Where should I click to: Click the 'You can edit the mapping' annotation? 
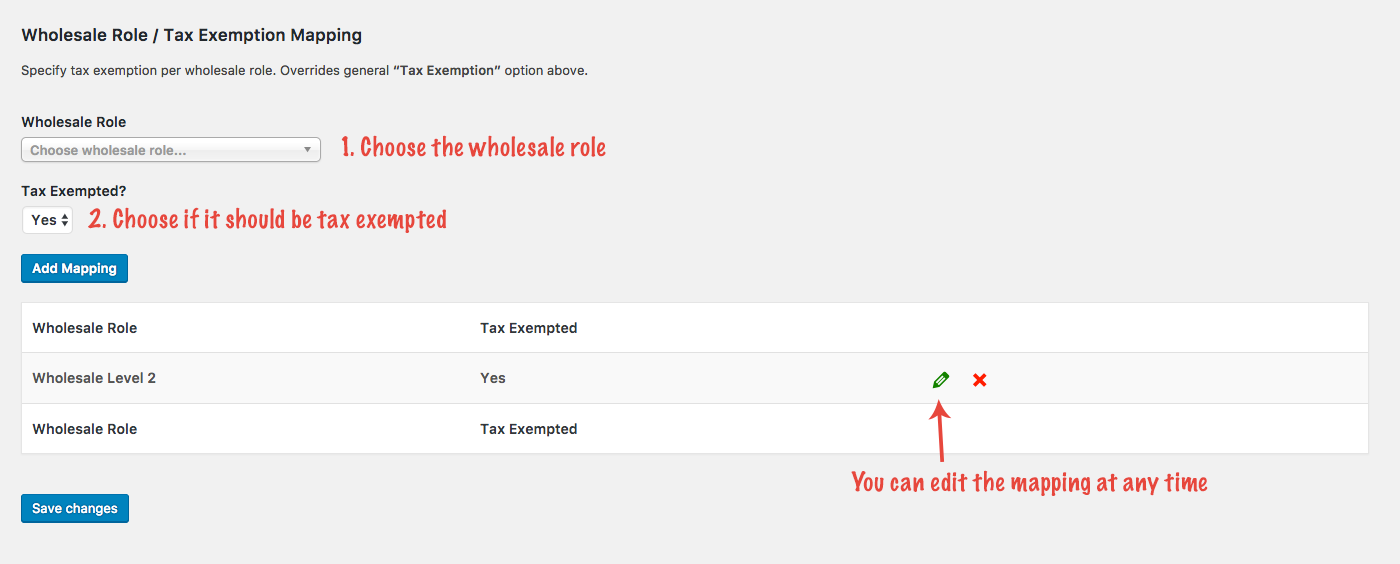pyautogui.click(x=1029, y=483)
